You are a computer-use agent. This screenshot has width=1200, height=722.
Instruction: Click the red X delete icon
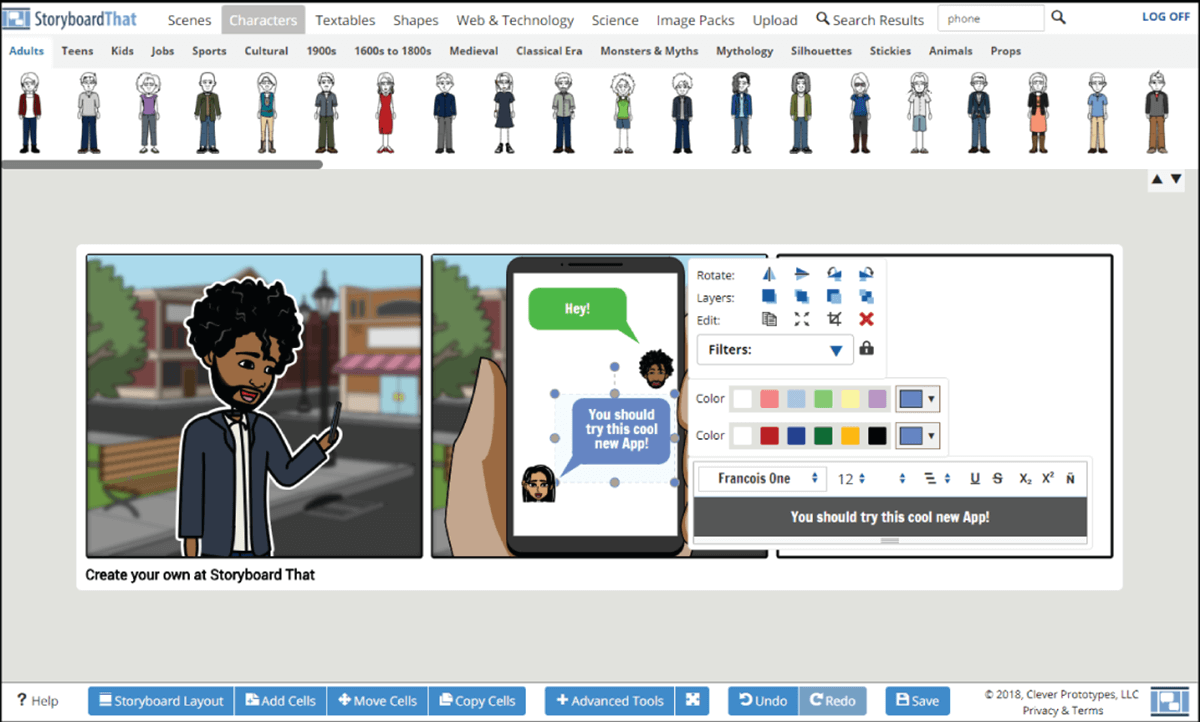pos(866,319)
